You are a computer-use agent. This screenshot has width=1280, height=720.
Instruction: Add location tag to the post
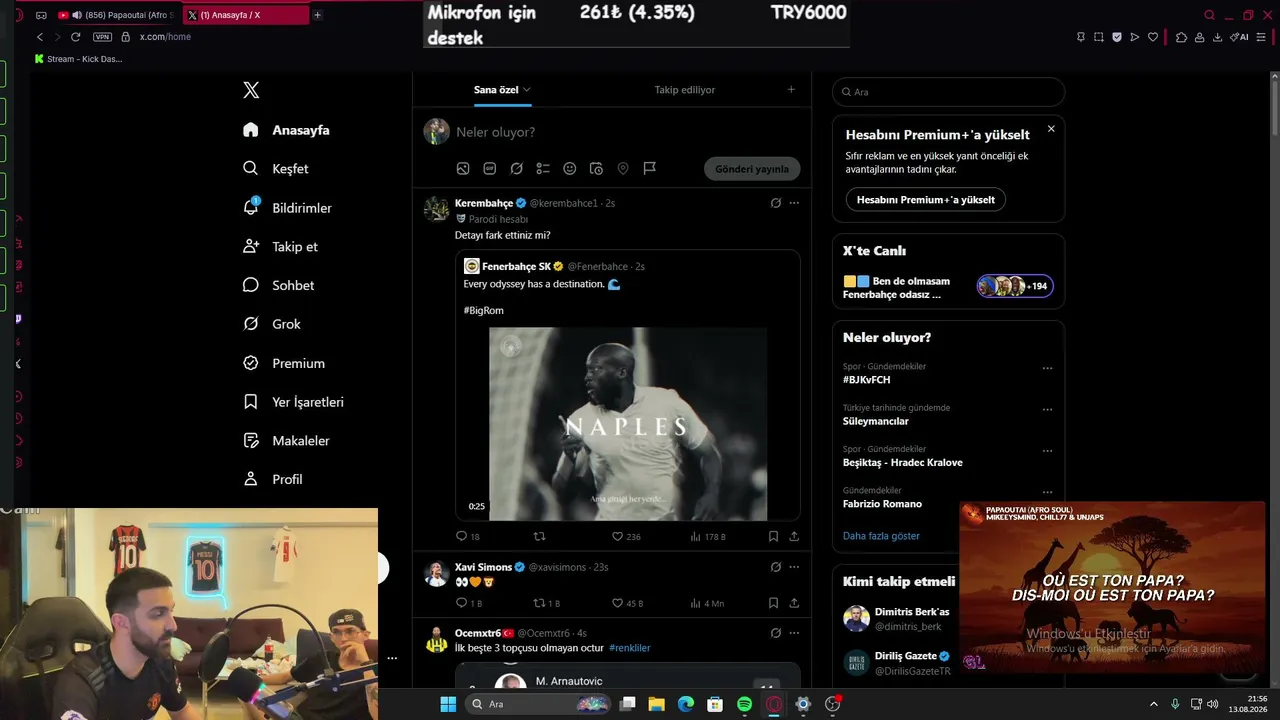pyautogui.click(x=623, y=169)
